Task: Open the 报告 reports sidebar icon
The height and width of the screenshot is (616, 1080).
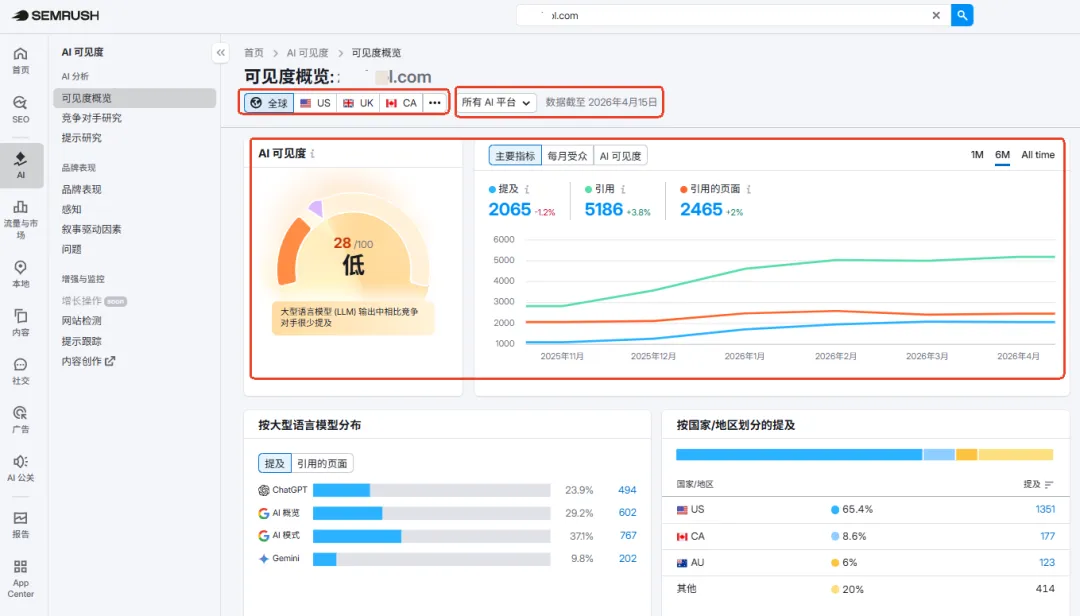Action: click(21, 524)
